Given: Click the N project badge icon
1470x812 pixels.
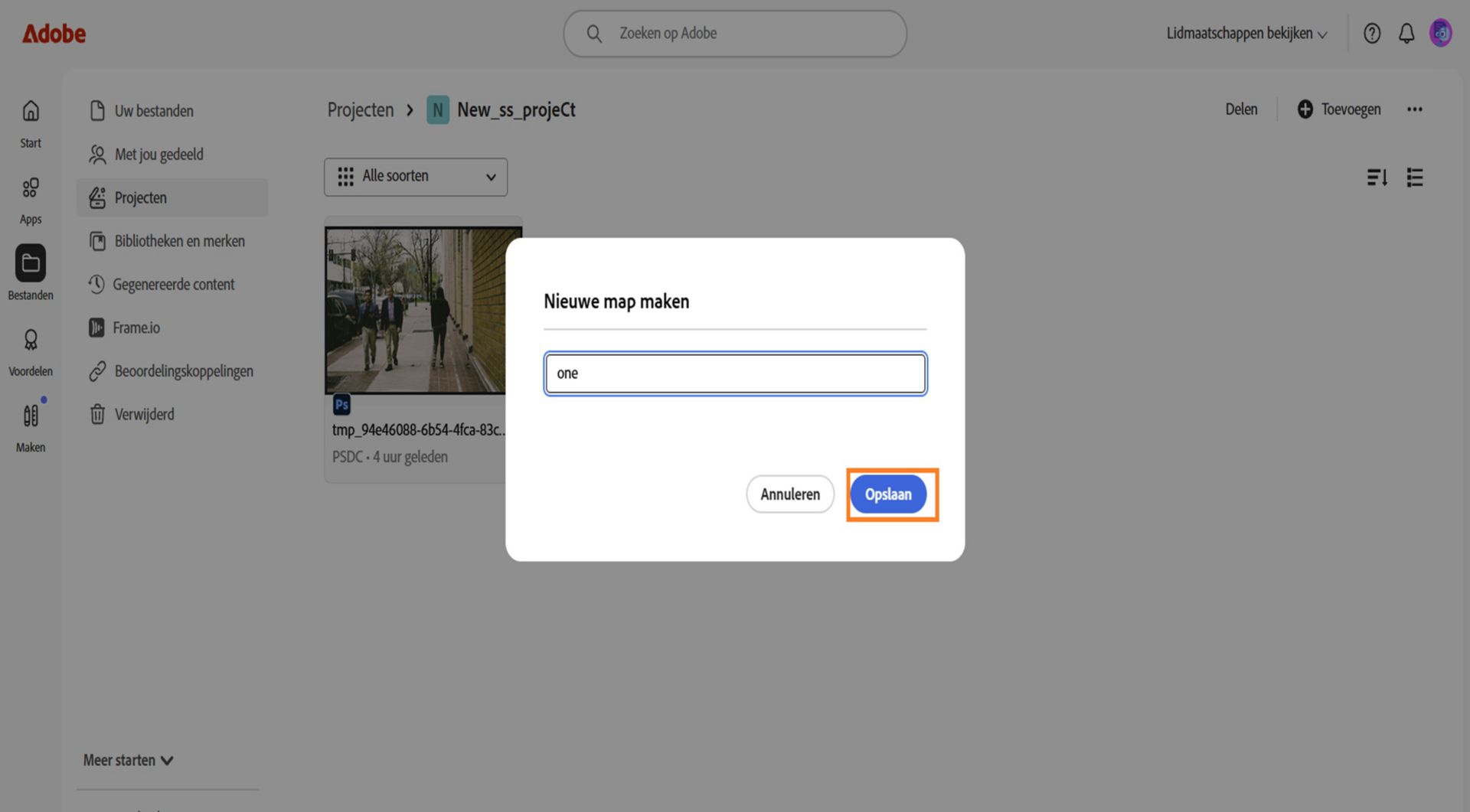Looking at the screenshot, I should (x=438, y=110).
